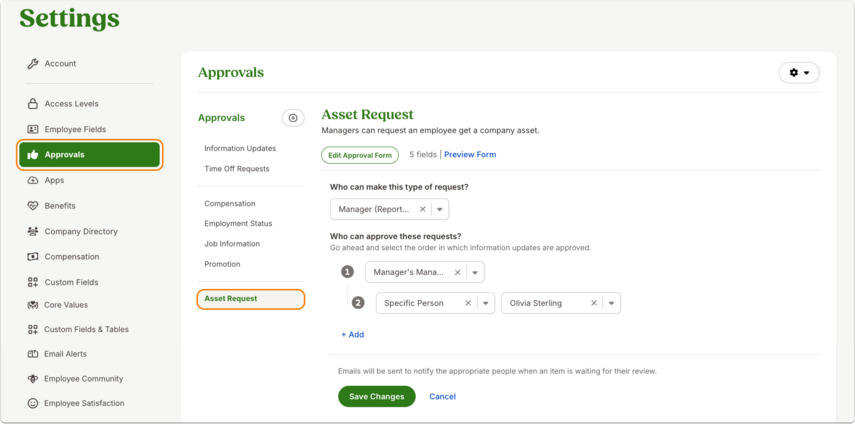The image size is (855, 424).
Task: Expand the Manager's Manager dropdown arrow
Action: pos(474,272)
